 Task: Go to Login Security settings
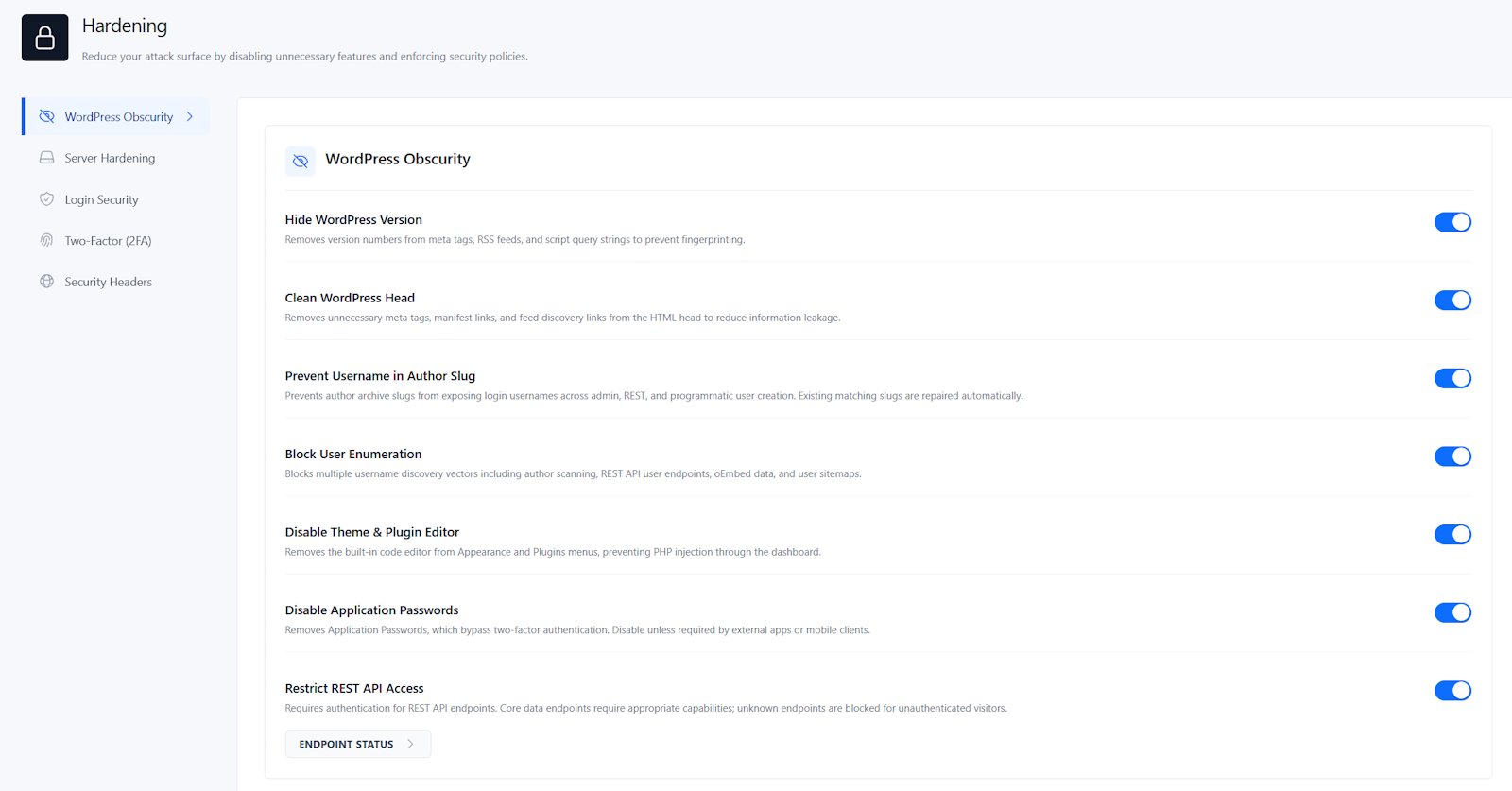coord(115,199)
